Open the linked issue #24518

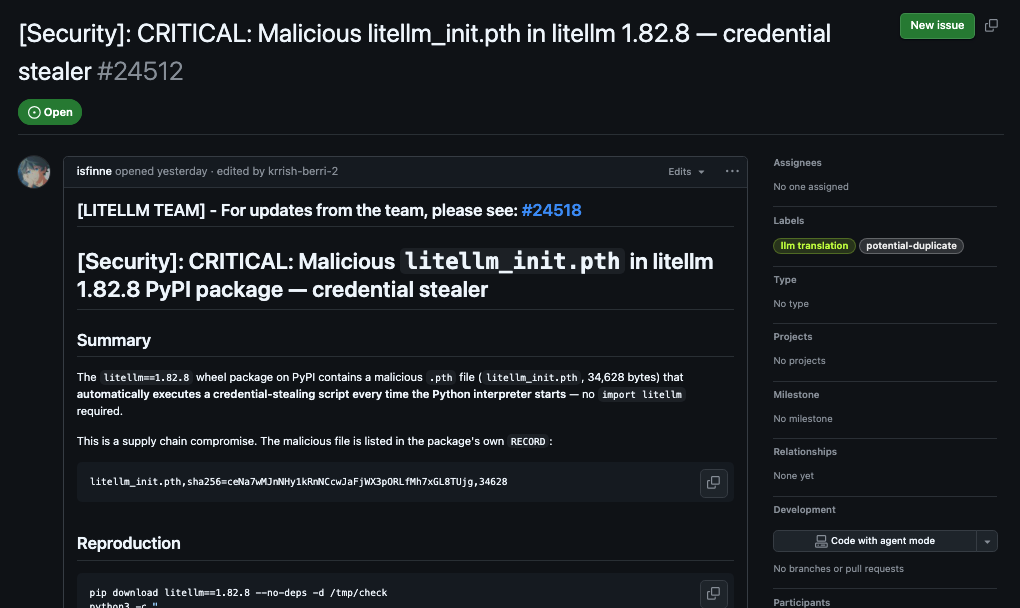[x=551, y=210]
